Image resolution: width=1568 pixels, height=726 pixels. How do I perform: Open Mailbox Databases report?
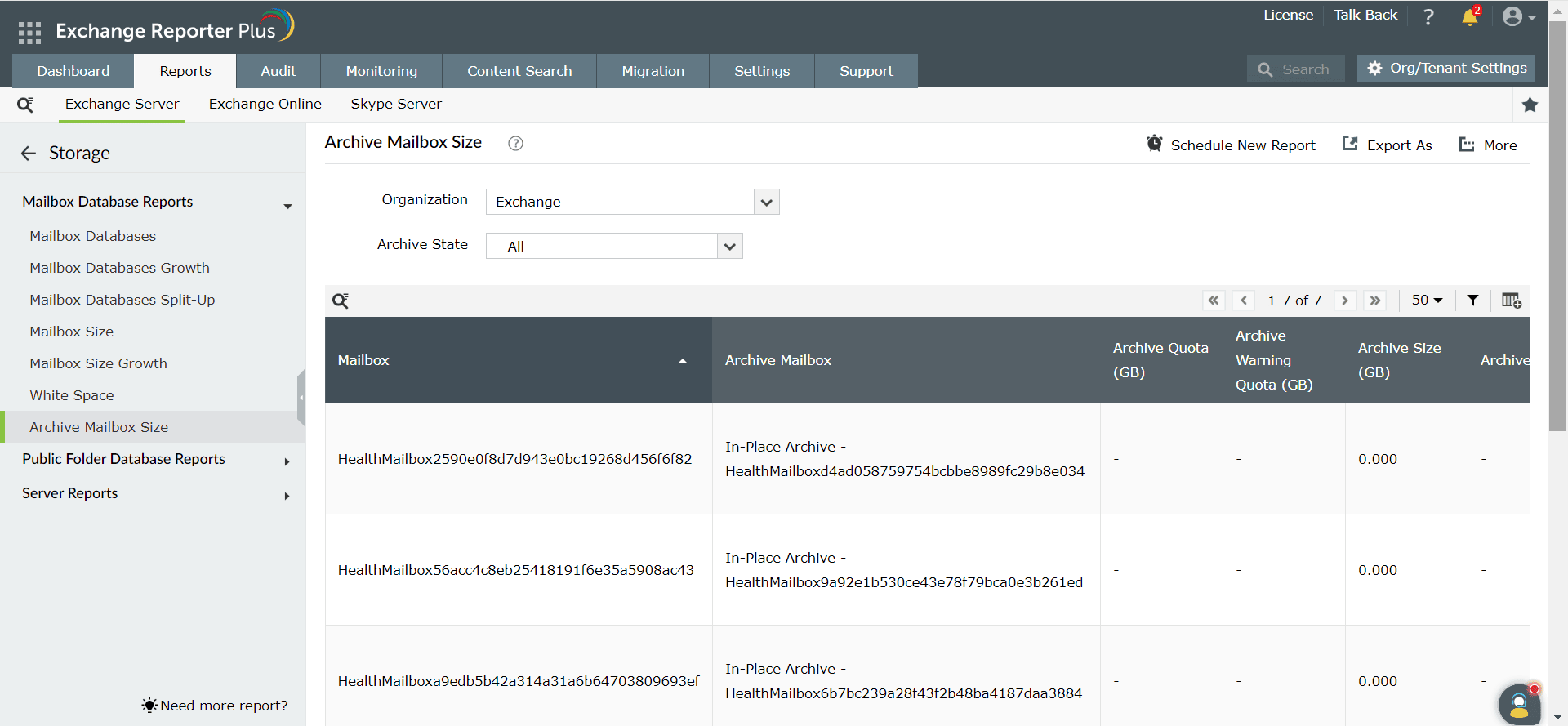(x=93, y=236)
